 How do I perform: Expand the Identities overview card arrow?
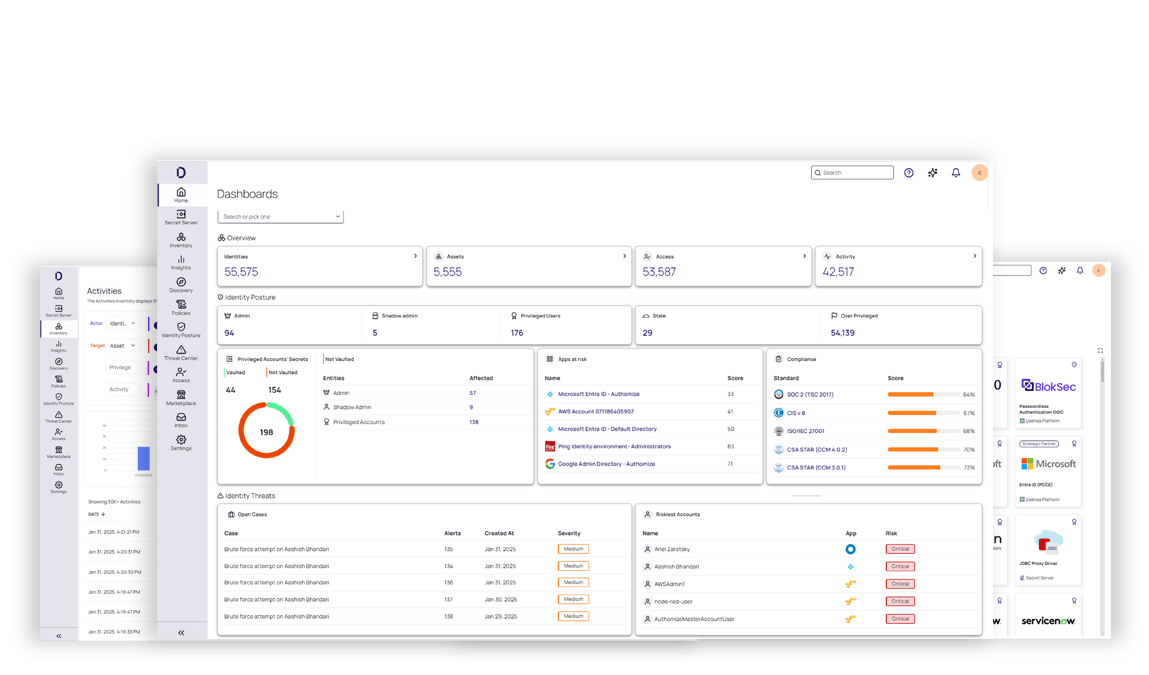click(416, 256)
